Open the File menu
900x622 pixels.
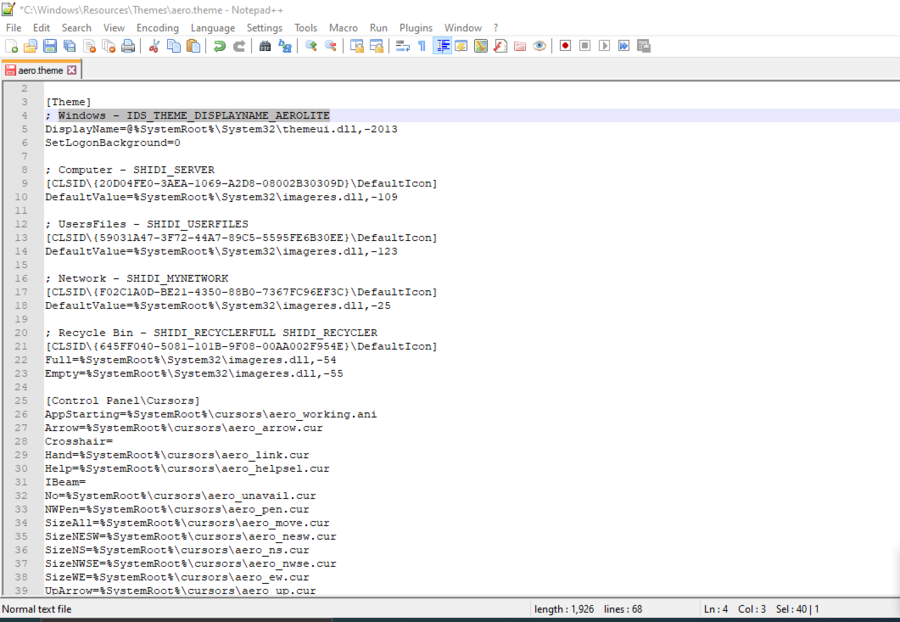tap(13, 28)
